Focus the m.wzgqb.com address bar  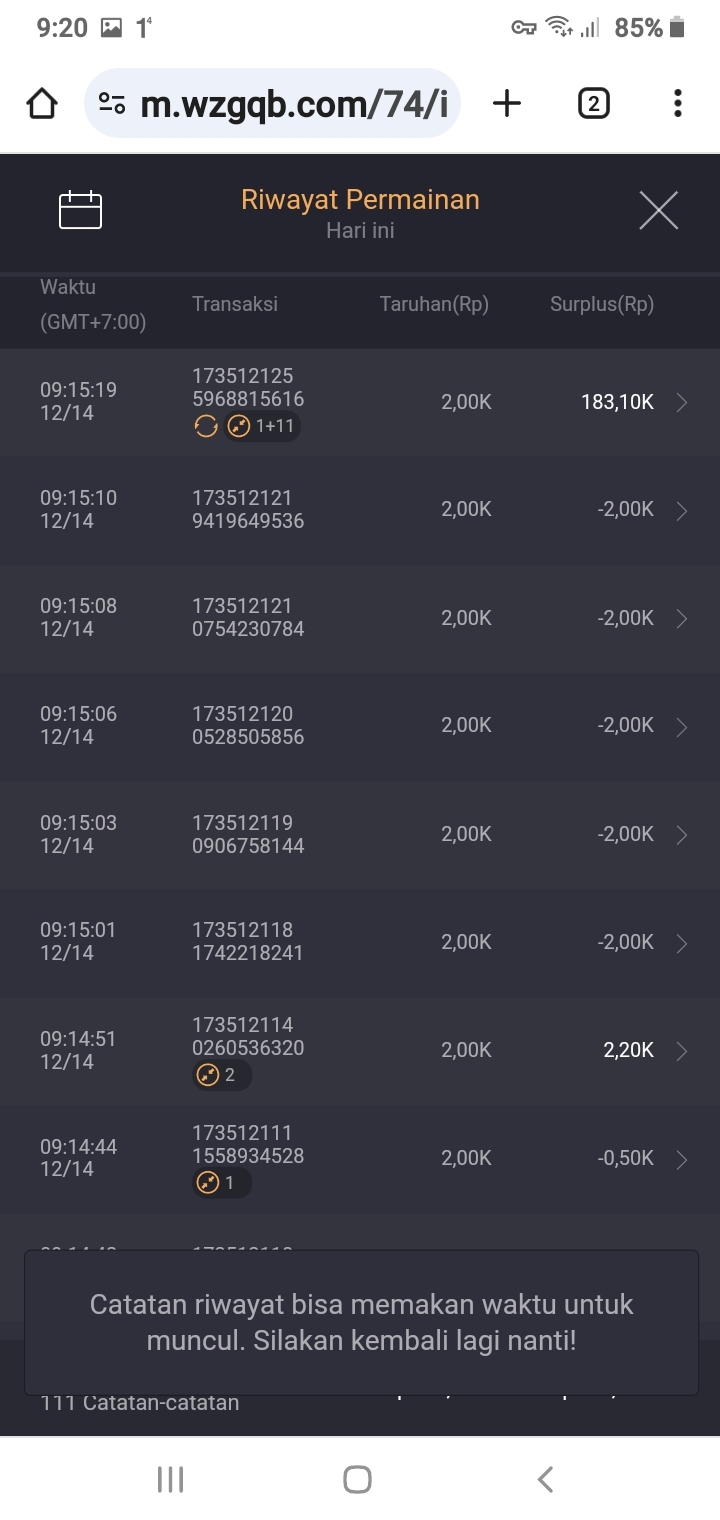pyautogui.click(x=295, y=103)
